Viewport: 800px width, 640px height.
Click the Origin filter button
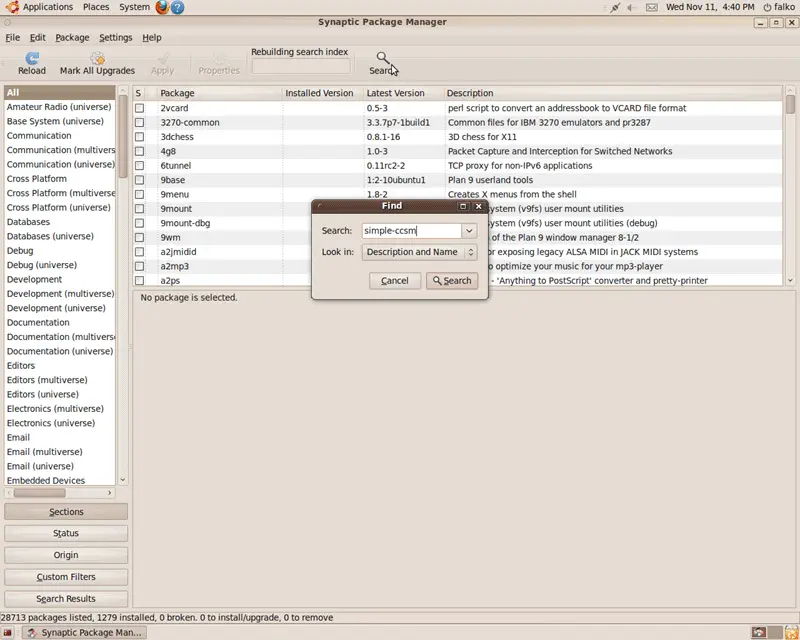click(x=66, y=555)
